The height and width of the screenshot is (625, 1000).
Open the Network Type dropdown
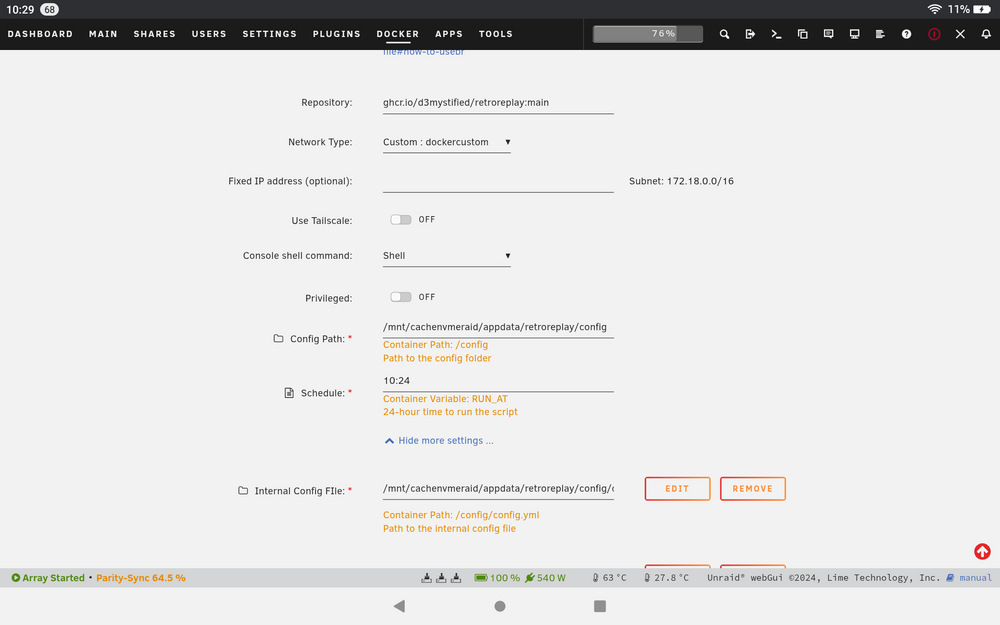[446, 142]
